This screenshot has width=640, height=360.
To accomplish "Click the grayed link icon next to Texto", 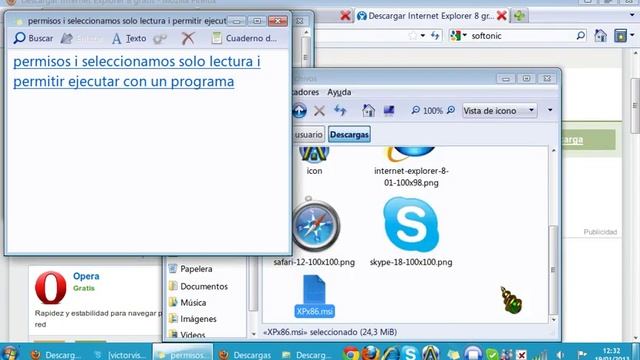I will 160,39.
